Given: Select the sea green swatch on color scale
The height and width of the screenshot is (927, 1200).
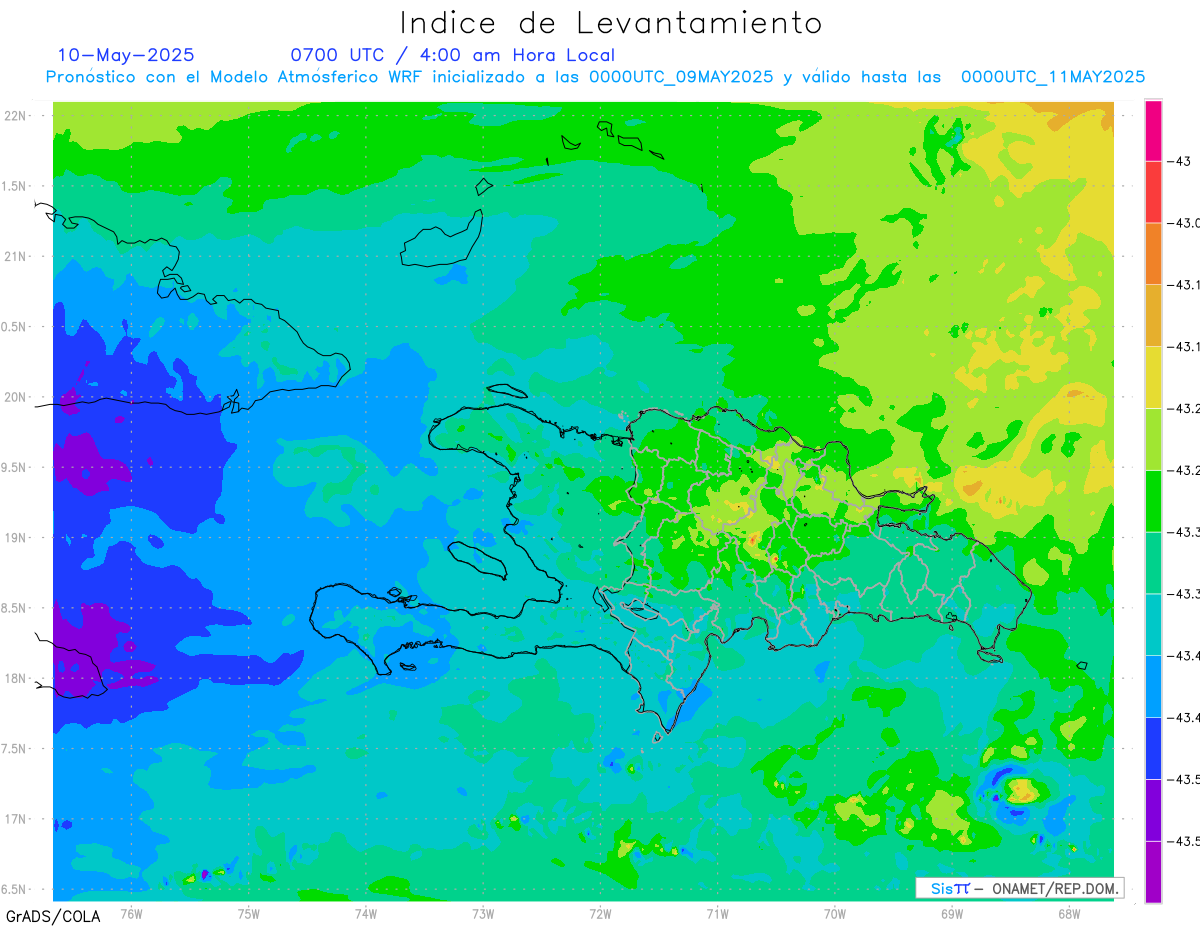Looking at the screenshot, I should tap(1153, 562).
